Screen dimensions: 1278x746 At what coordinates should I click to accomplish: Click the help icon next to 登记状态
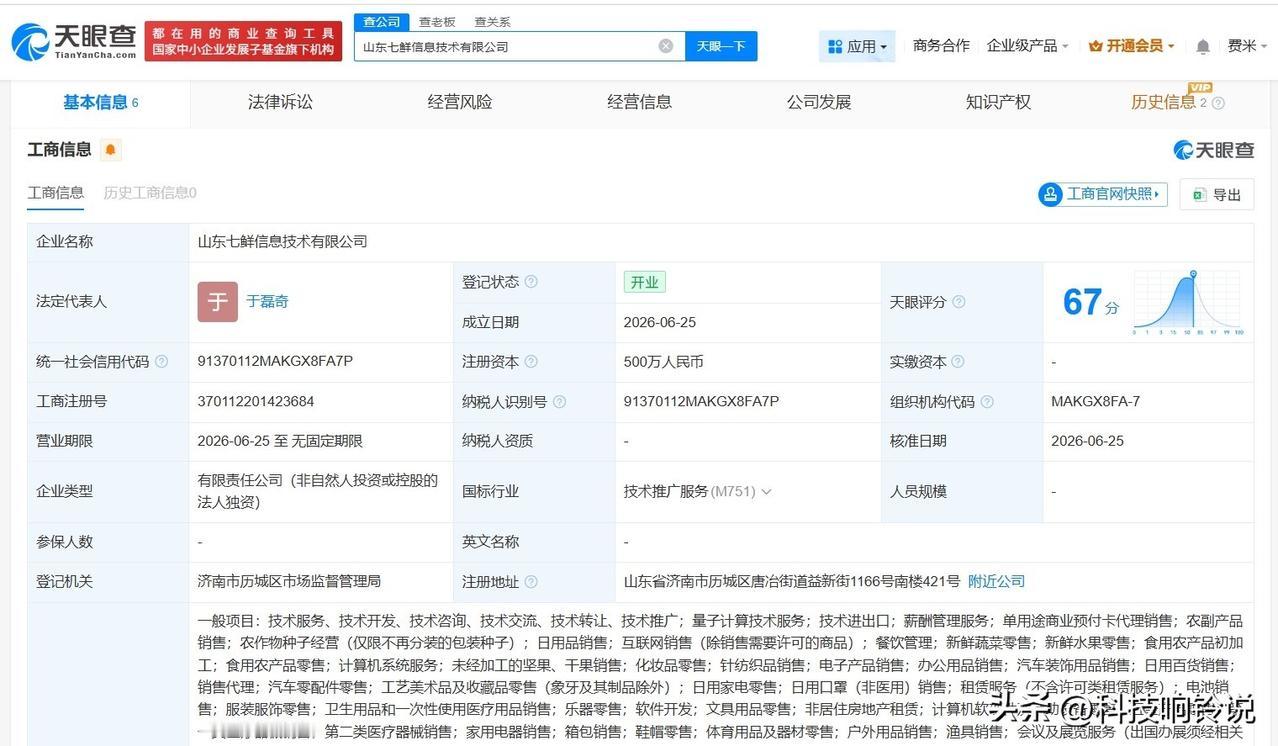pos(531,282)
